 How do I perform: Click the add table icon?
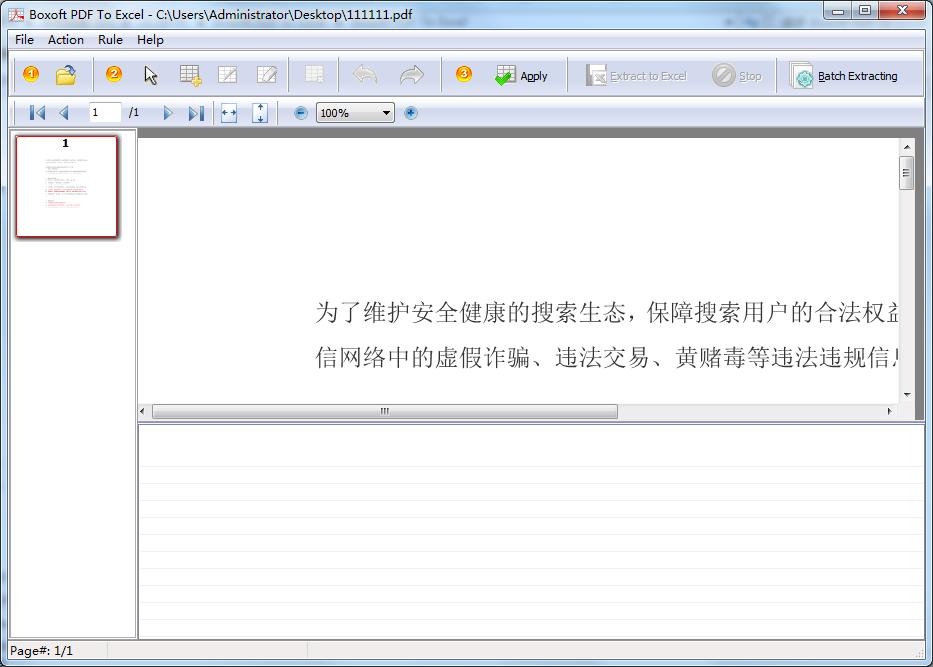click(190, 75)
